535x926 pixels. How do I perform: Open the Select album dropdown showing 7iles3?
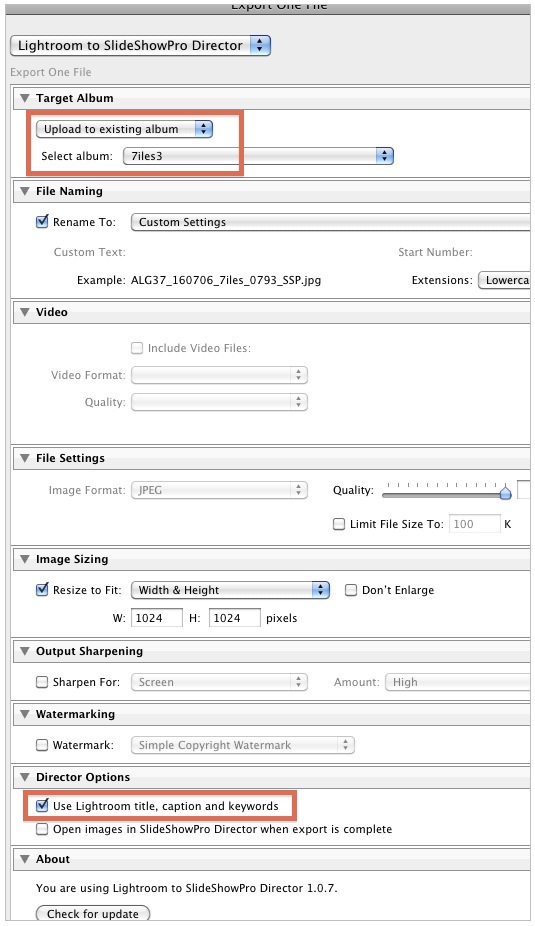pos(258,156)
